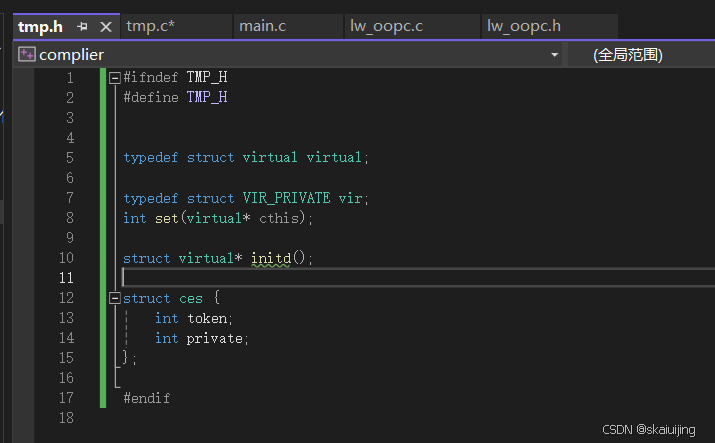
Task: Click line number 5 in the gutter
Action: pos(69,158)
